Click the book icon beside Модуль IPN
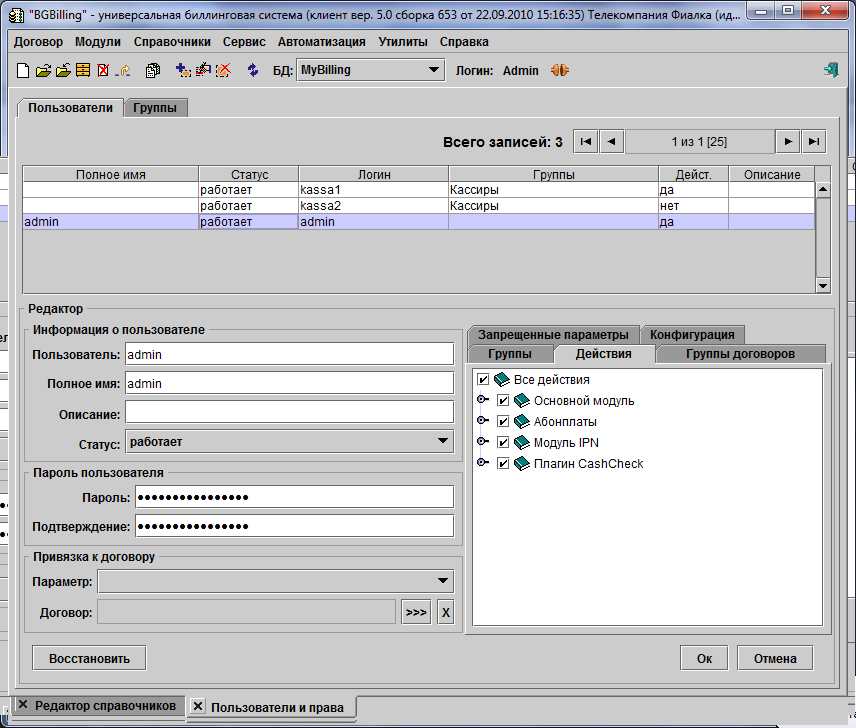The height and width of the screenshot is (728, 856). coord(521,442)
